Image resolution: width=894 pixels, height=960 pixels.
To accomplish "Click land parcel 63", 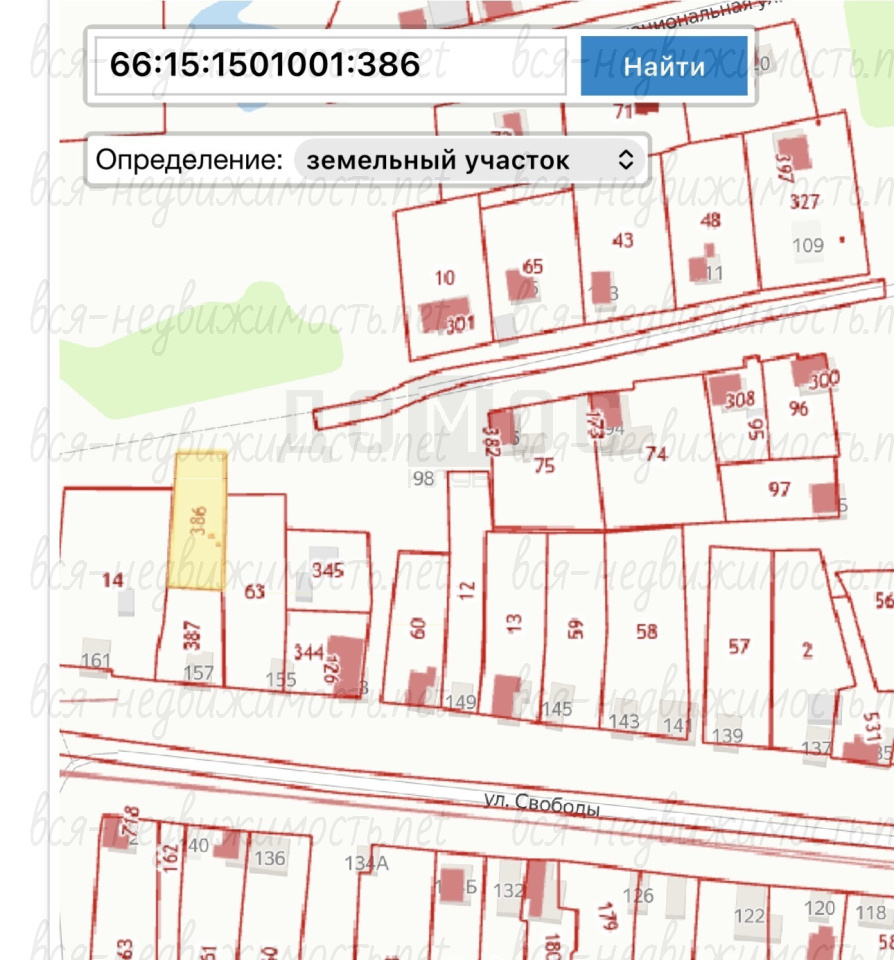I will (255, 591).
